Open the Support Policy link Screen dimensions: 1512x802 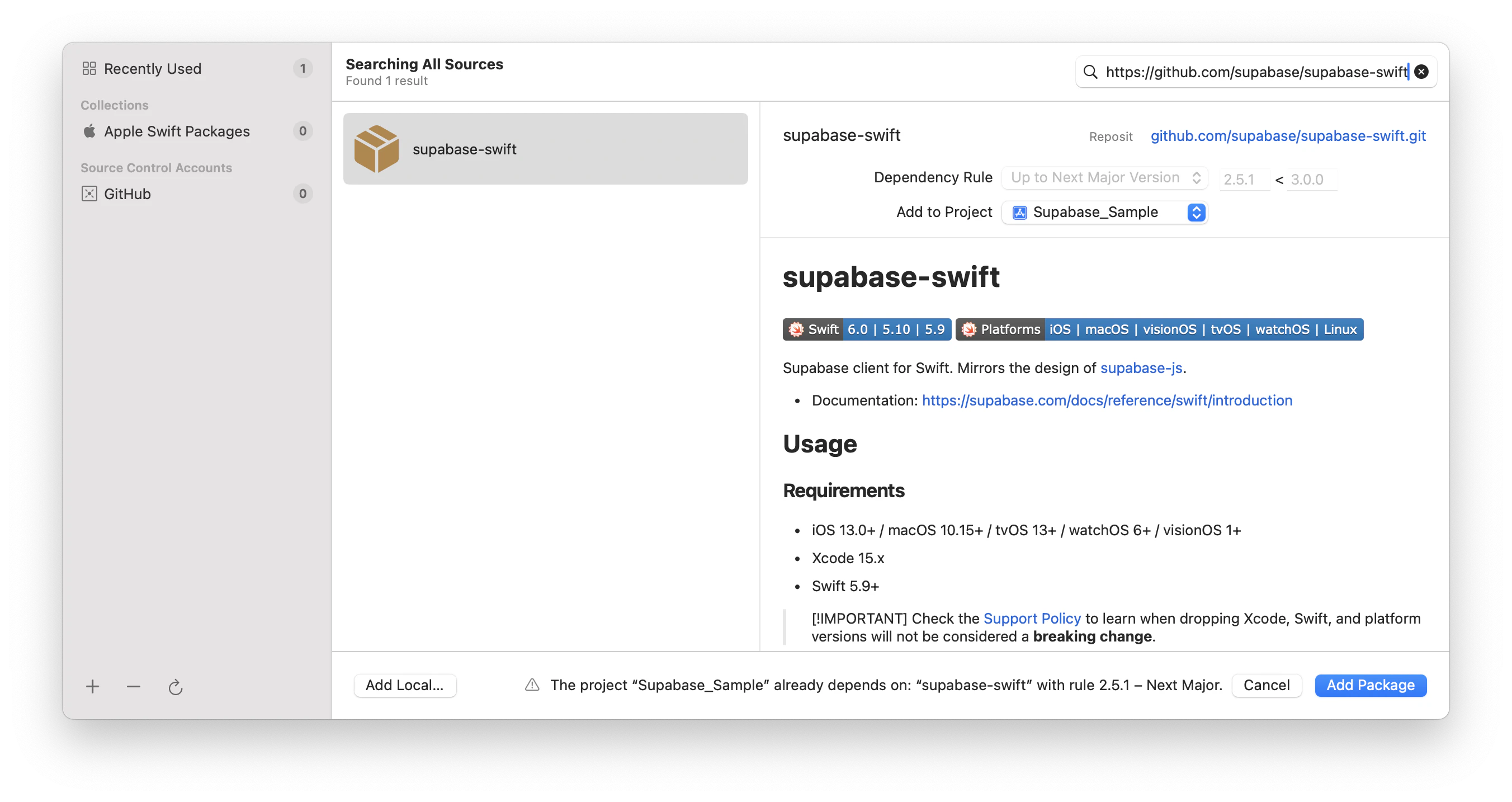pyautogui.click(x=1032, y=618)
